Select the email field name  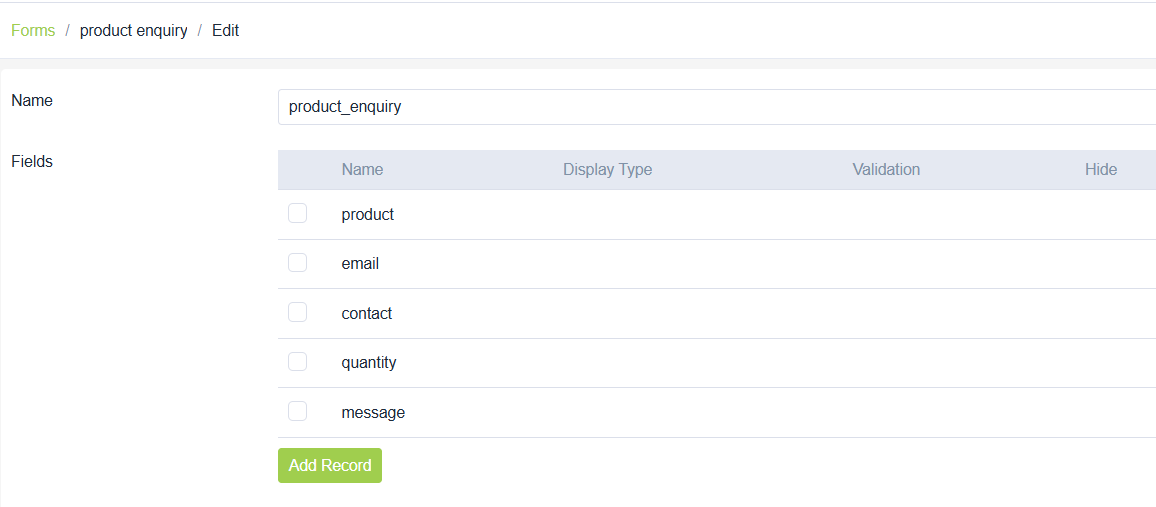click(360, 264)
